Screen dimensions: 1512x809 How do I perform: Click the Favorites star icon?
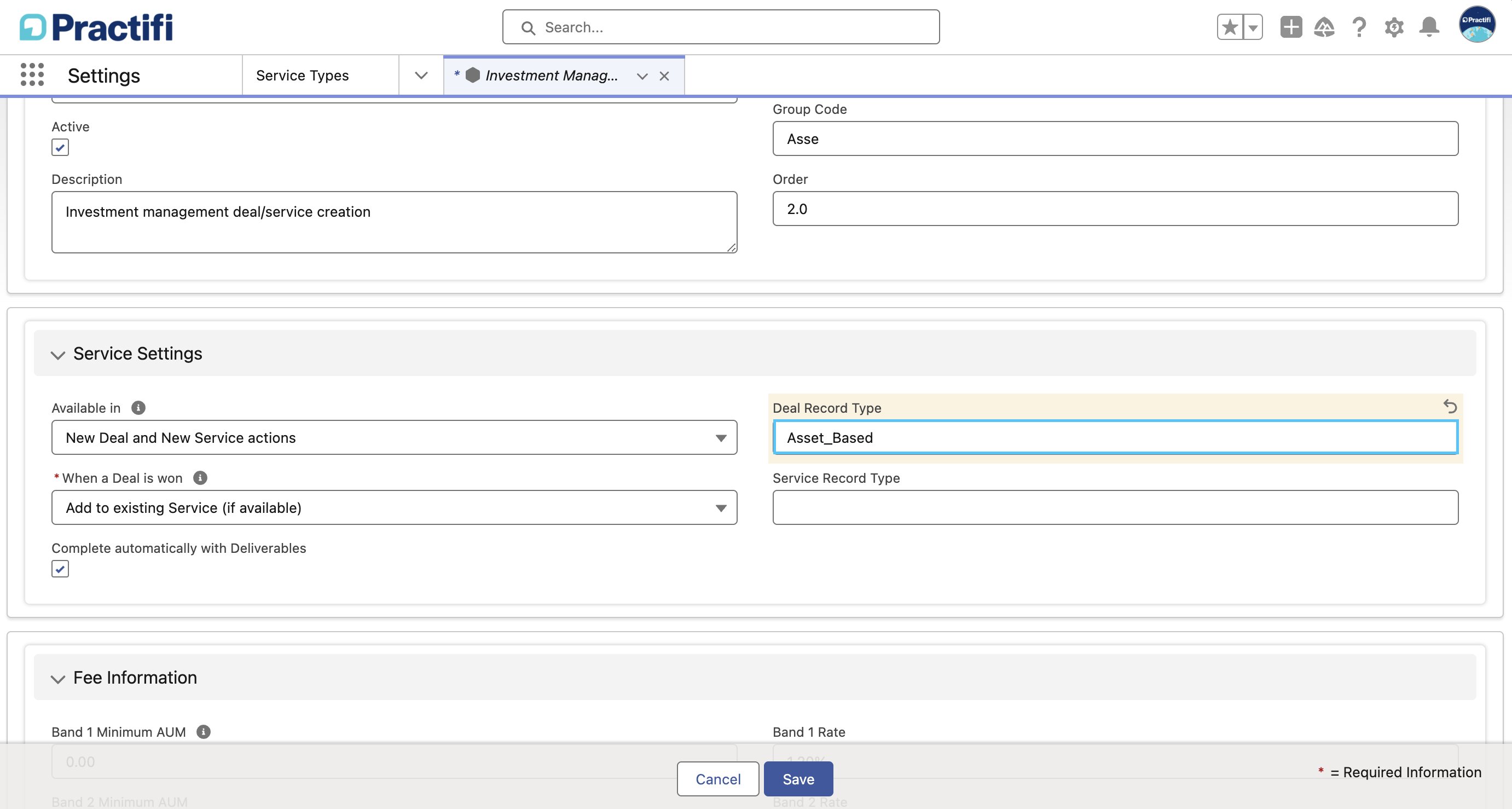pos(1230,27)
